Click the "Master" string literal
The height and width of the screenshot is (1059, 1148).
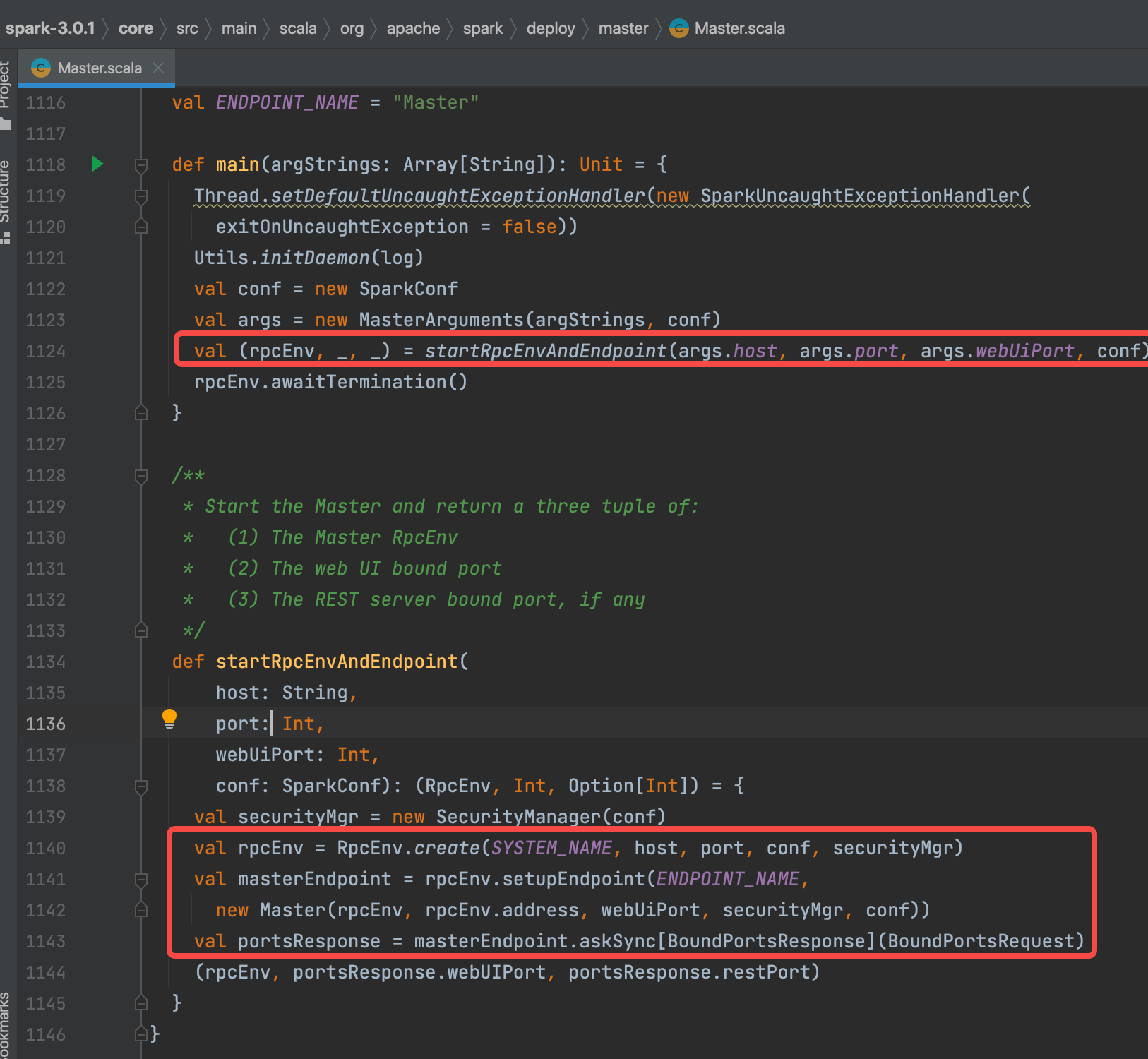tap(436, 102)
